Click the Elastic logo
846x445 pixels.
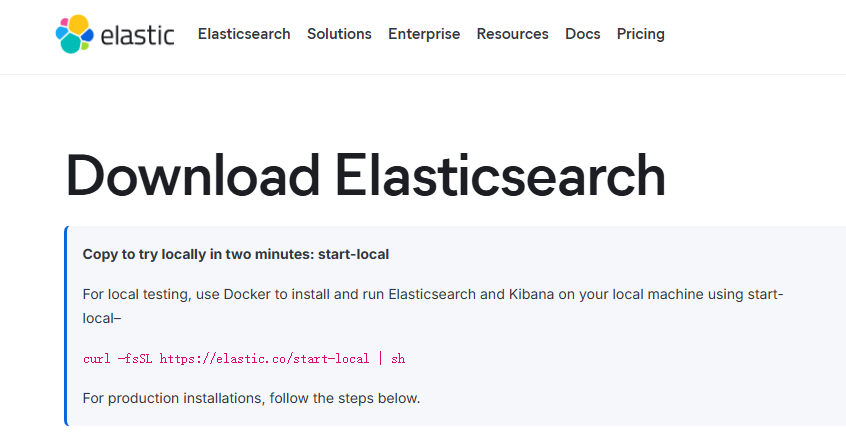[115, 34]
